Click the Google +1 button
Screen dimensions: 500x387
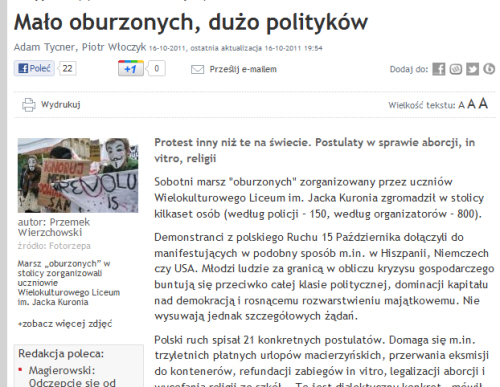[131, 69]
